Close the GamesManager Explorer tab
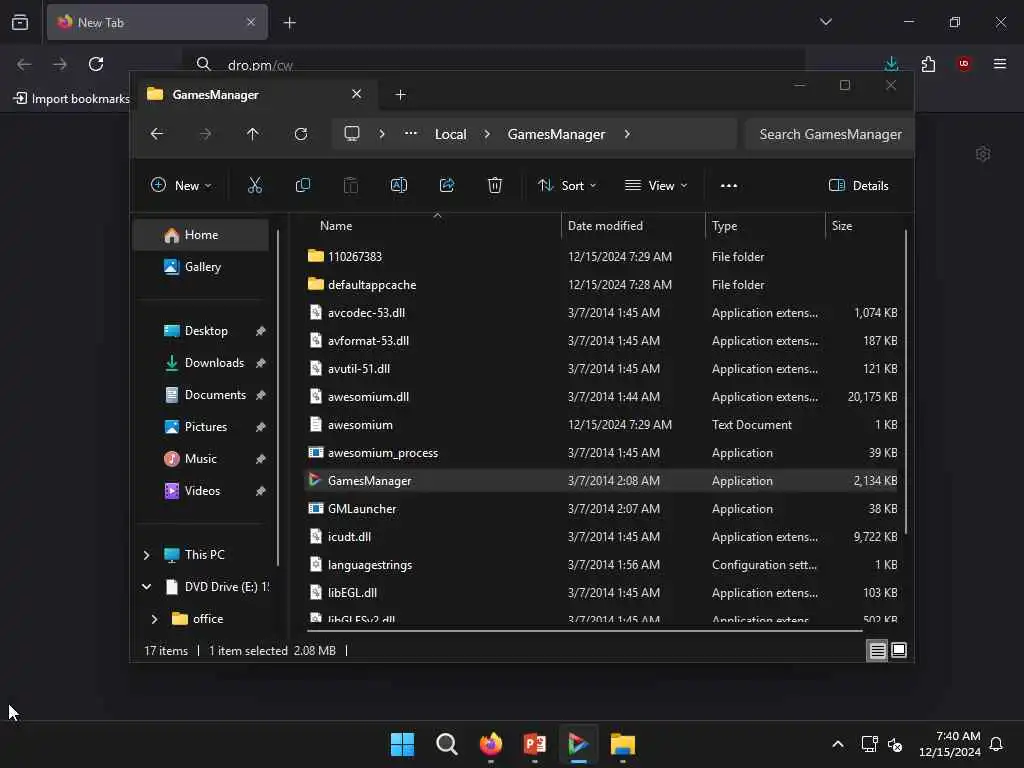This screenshot has height=768, width=1024. tap(357, 94)
